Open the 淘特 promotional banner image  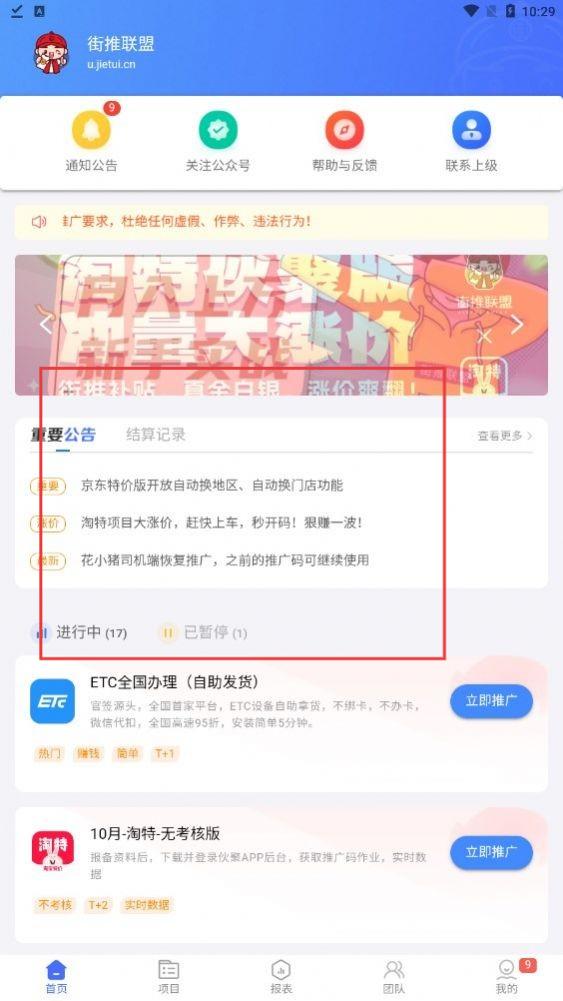282,325
